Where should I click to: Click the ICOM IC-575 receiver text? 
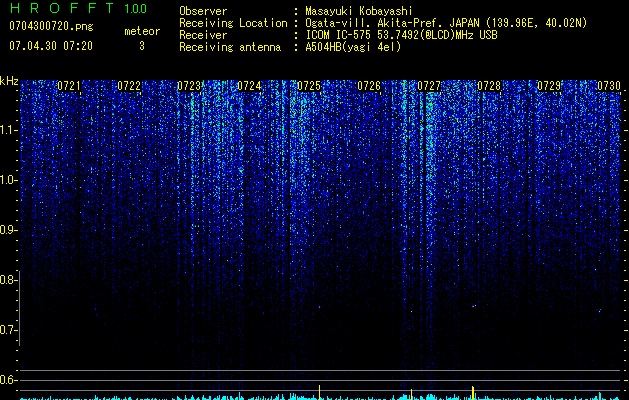click(x=401, y=35)
